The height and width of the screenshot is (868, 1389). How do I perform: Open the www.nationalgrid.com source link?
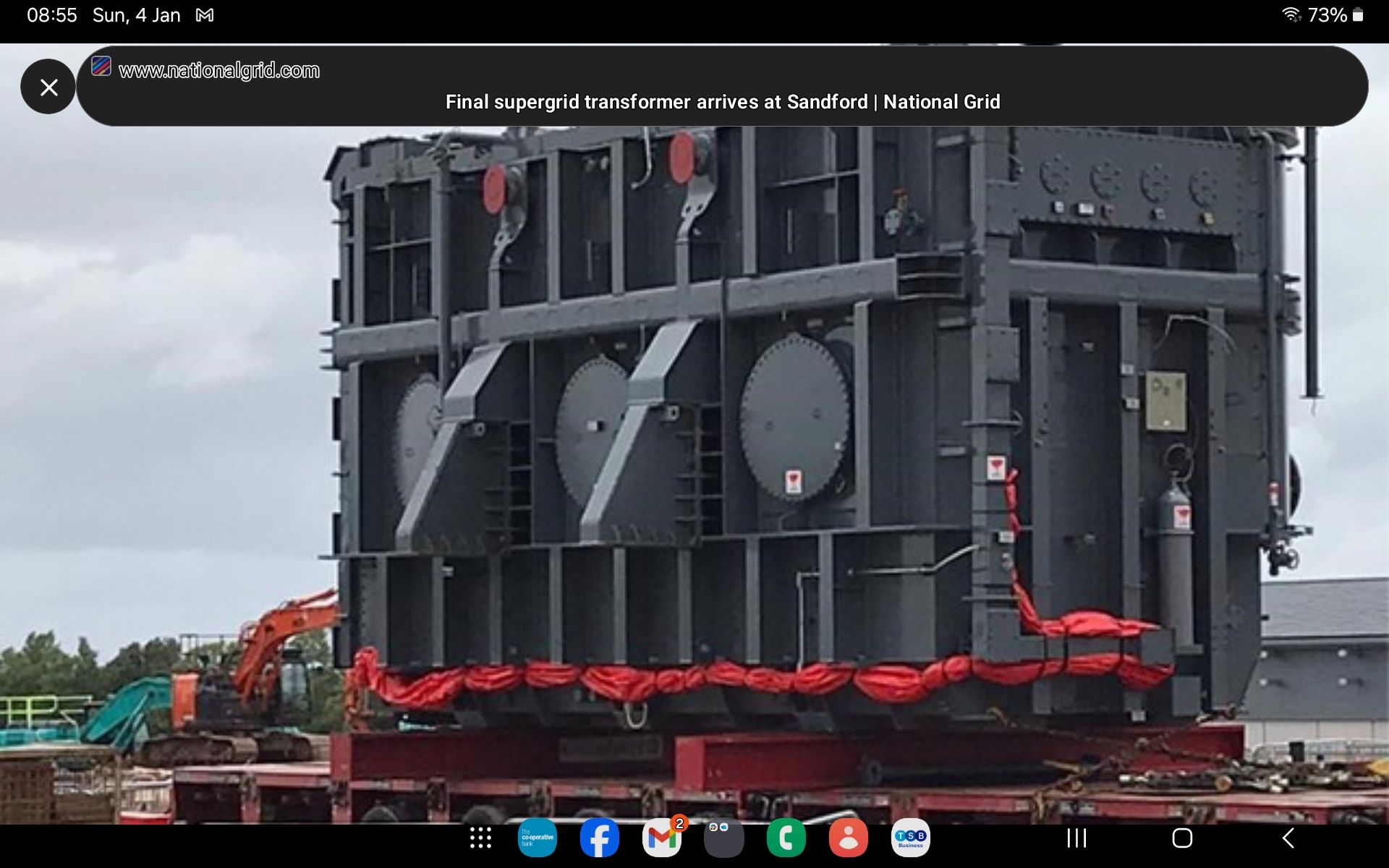click(218, 70)
